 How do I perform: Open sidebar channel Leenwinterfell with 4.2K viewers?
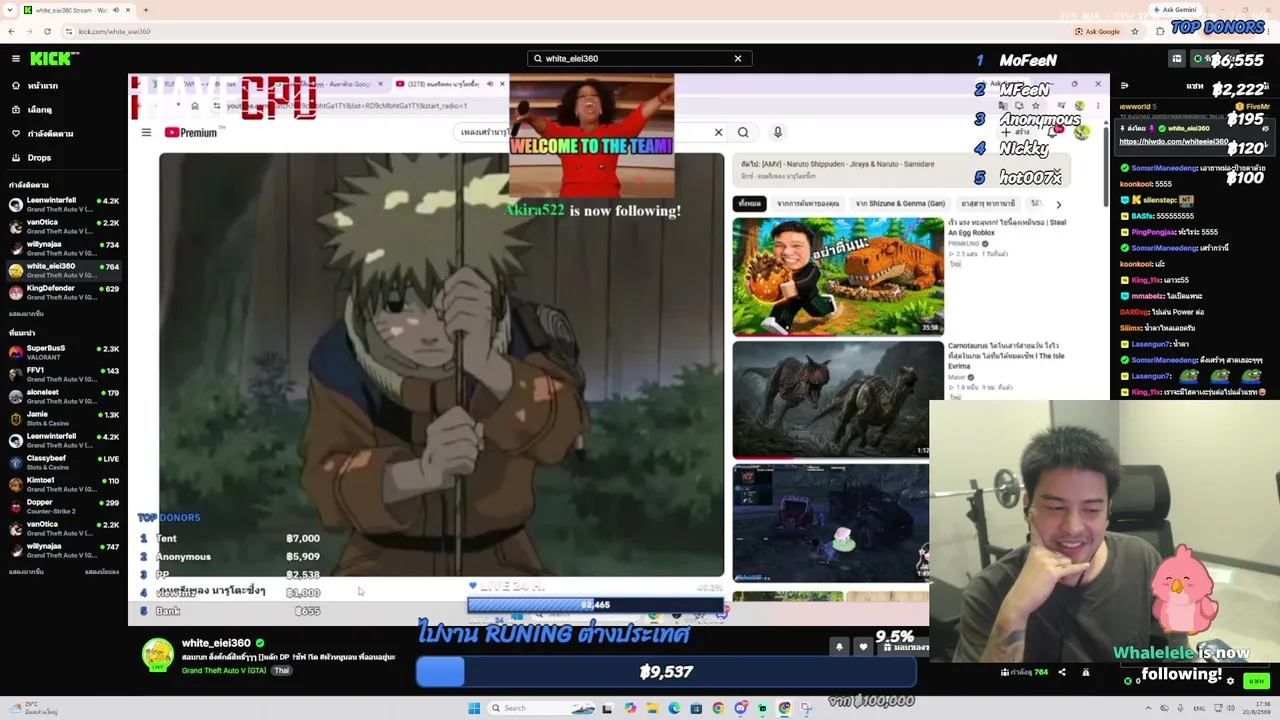pyautogui.click(x=64, y=205)
